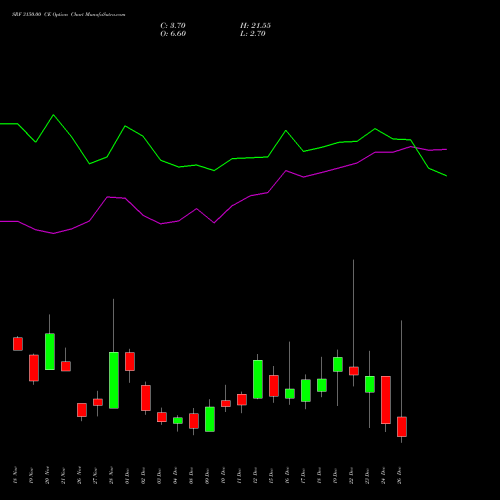Click the '21 Nov' date label
The image size is (500, 500).
63,475
